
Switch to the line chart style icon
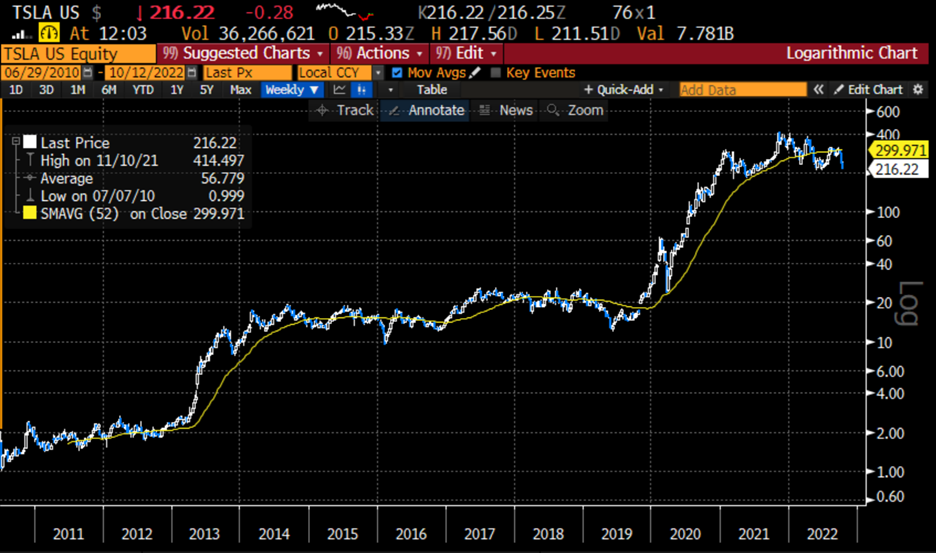tap(340, 90)
